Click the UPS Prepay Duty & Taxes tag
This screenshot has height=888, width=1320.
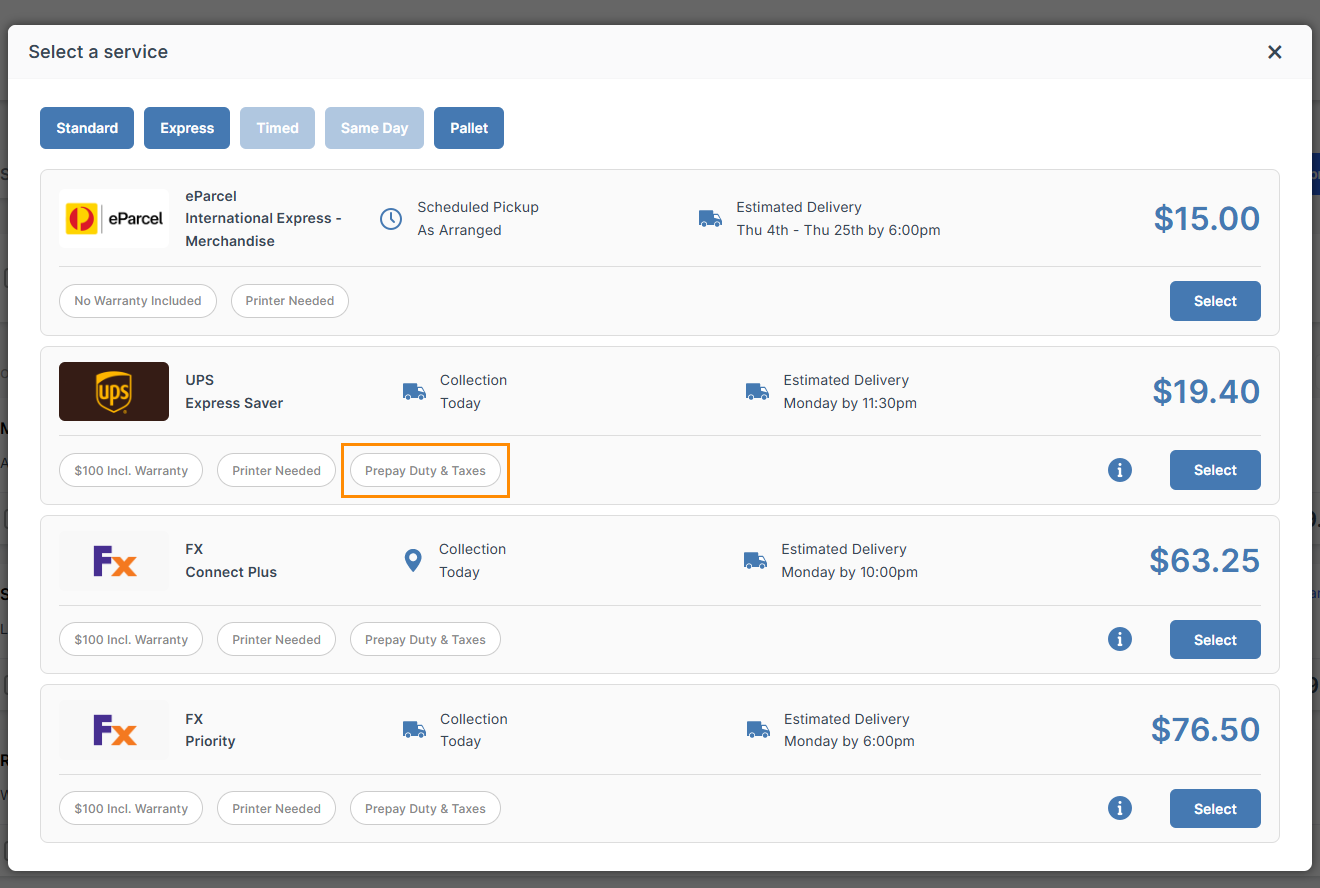point(425,470)
